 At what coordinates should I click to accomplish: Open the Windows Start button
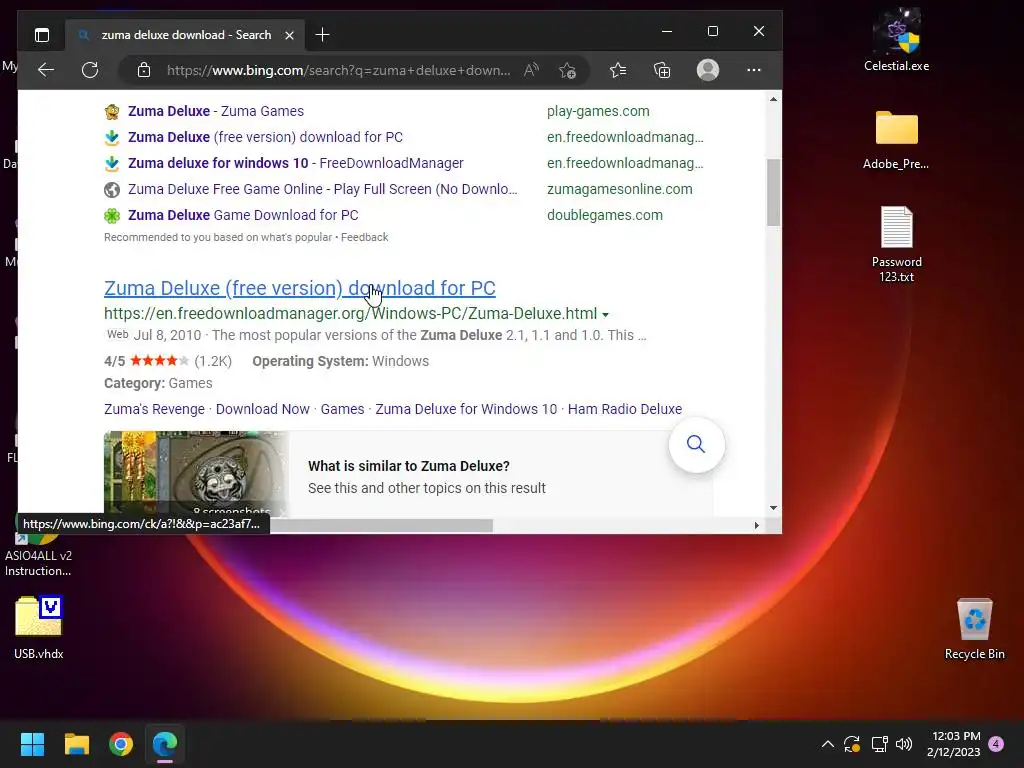32,744
